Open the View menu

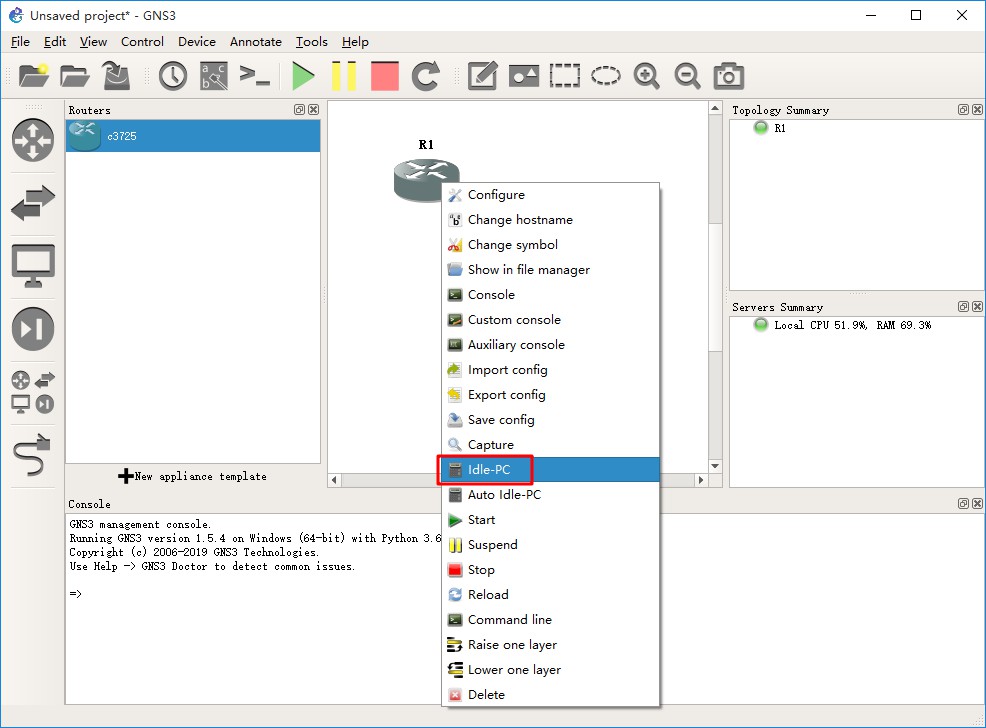pyautogui.click(x=93, y=41)
